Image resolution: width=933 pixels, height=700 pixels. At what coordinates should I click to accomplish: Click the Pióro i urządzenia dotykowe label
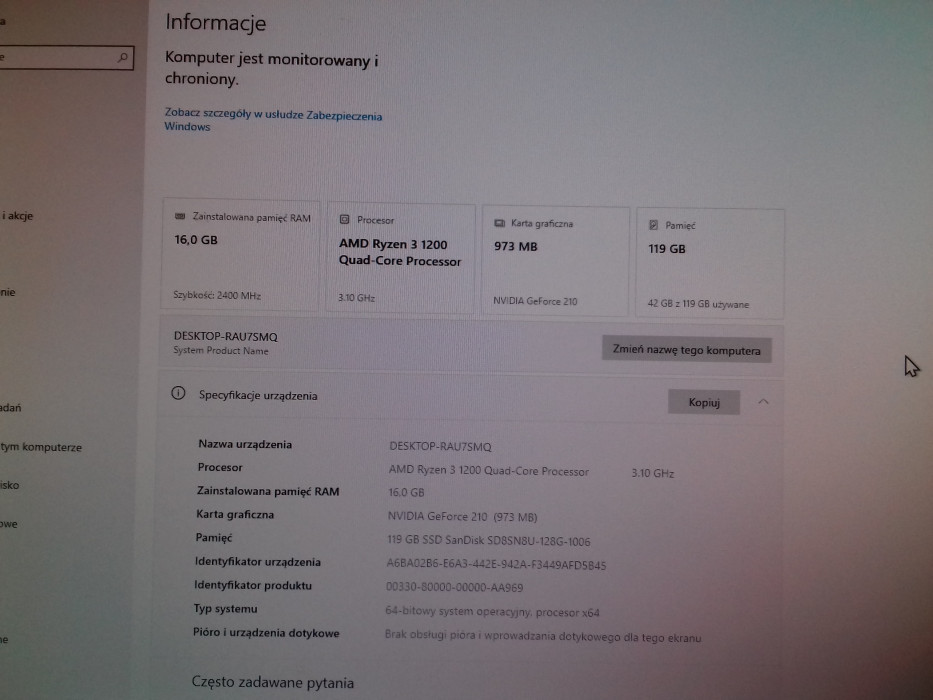pos(266,633)
